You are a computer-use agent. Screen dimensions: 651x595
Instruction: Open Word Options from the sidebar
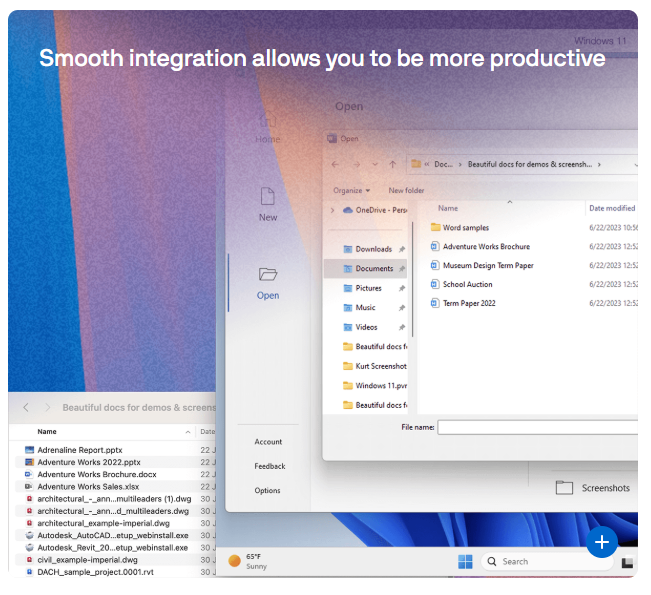267,490
